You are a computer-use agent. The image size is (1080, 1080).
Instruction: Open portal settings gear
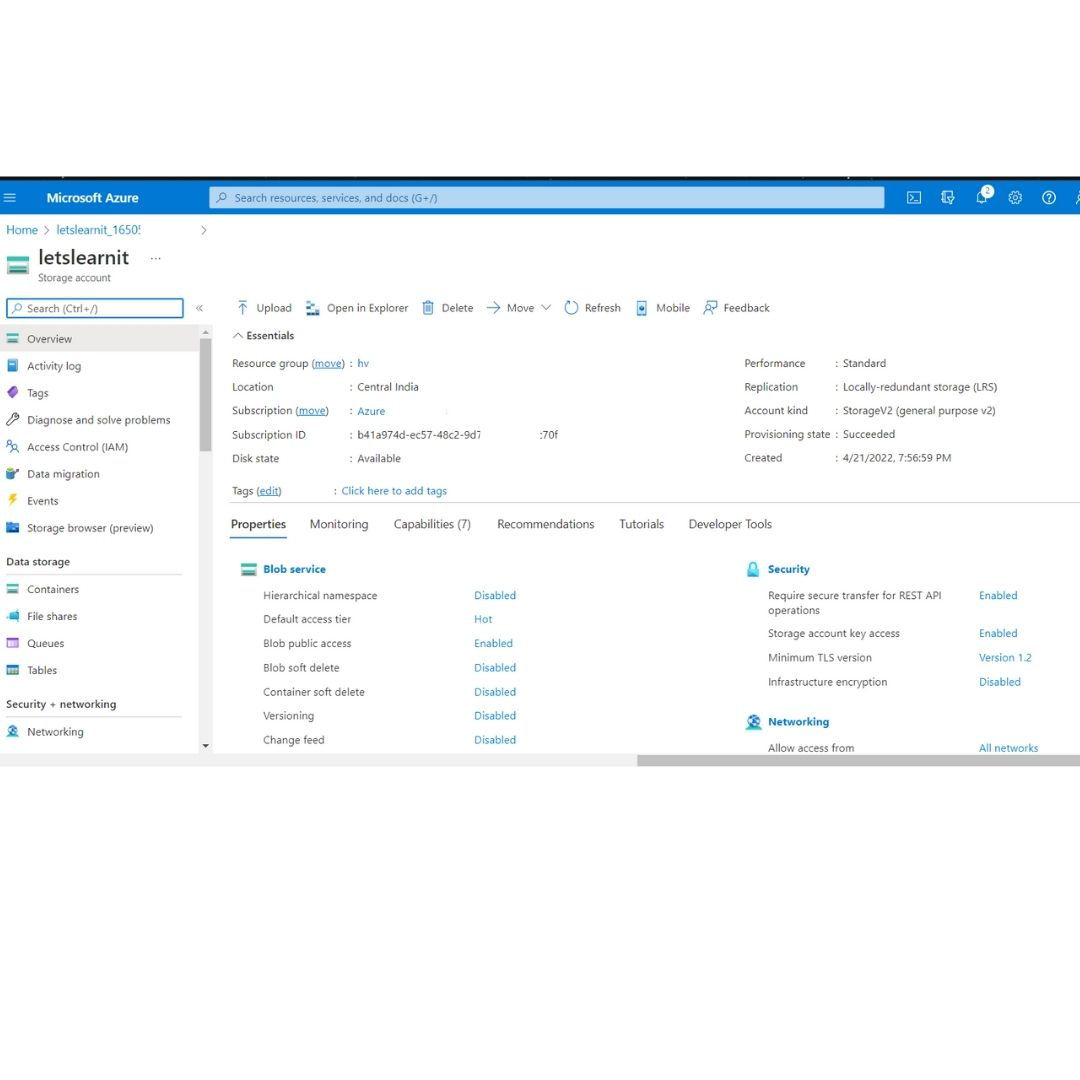point(1015,198)
